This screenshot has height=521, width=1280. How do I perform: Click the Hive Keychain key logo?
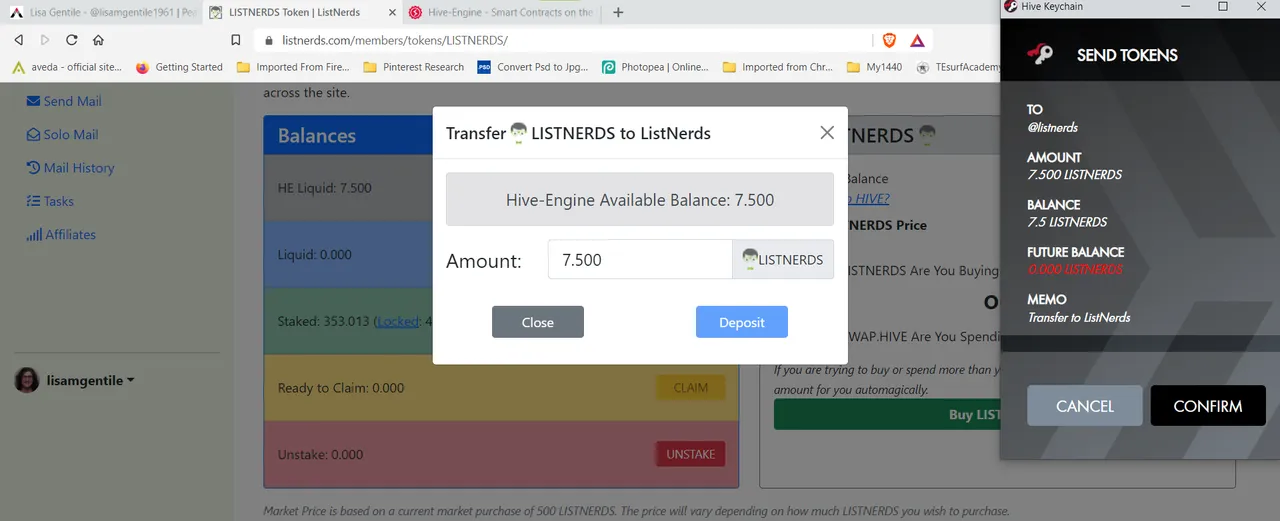click(x=1041, y=55)
